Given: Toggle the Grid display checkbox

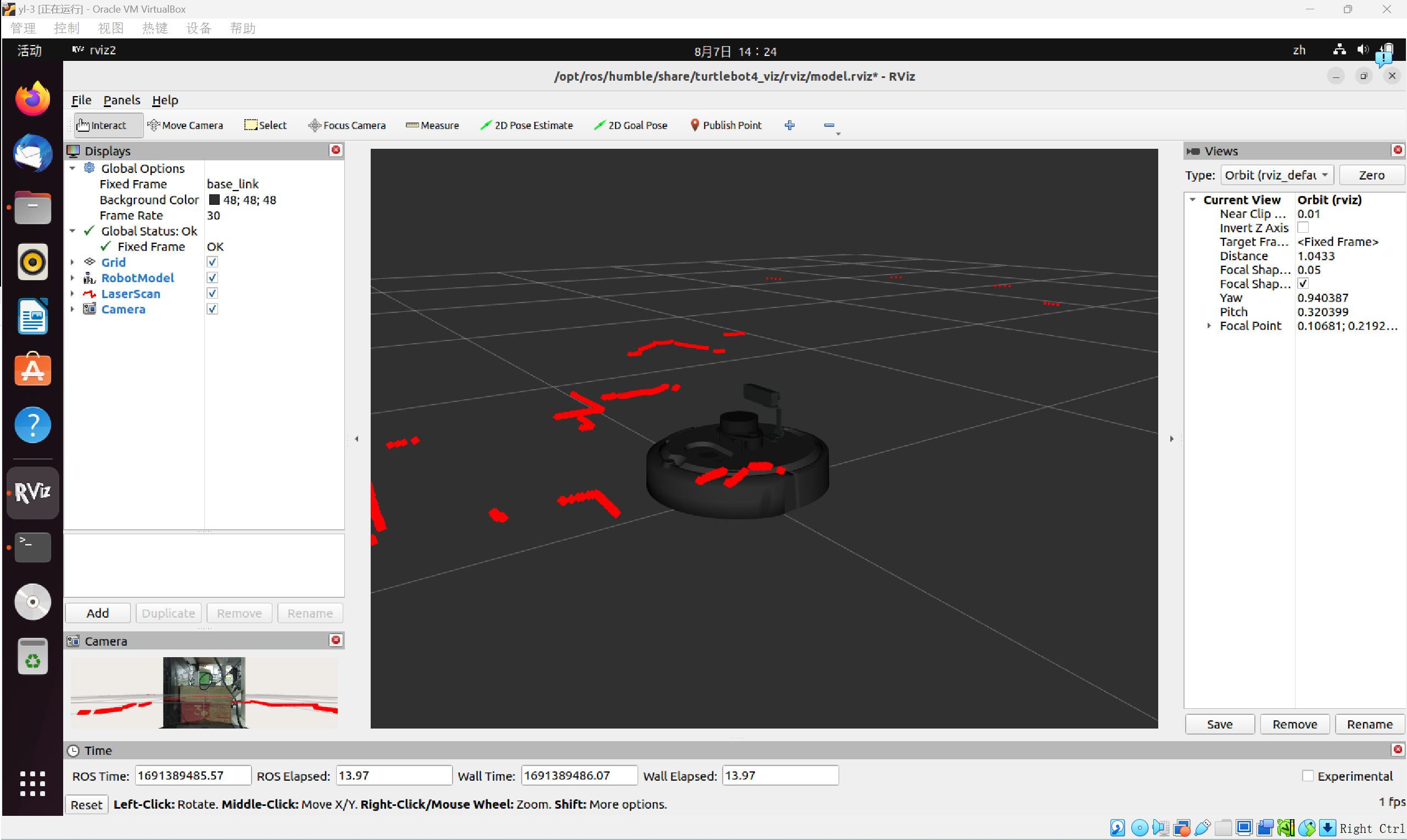Looking at the screenshot, I should [213, 262].
